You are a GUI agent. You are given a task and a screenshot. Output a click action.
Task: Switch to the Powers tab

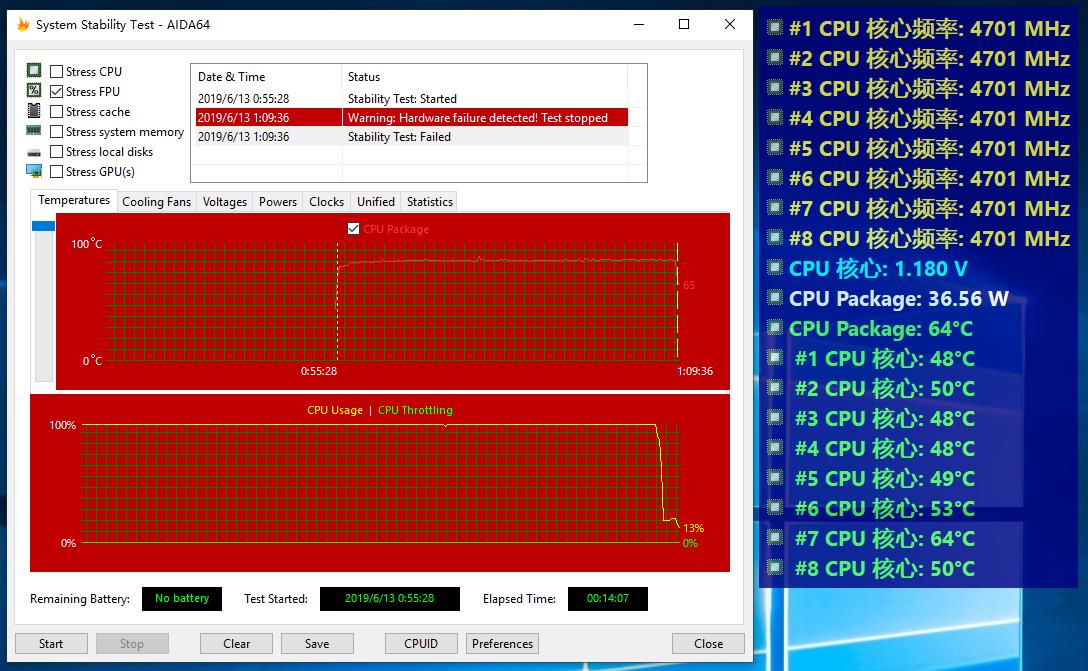click(278, 201)
